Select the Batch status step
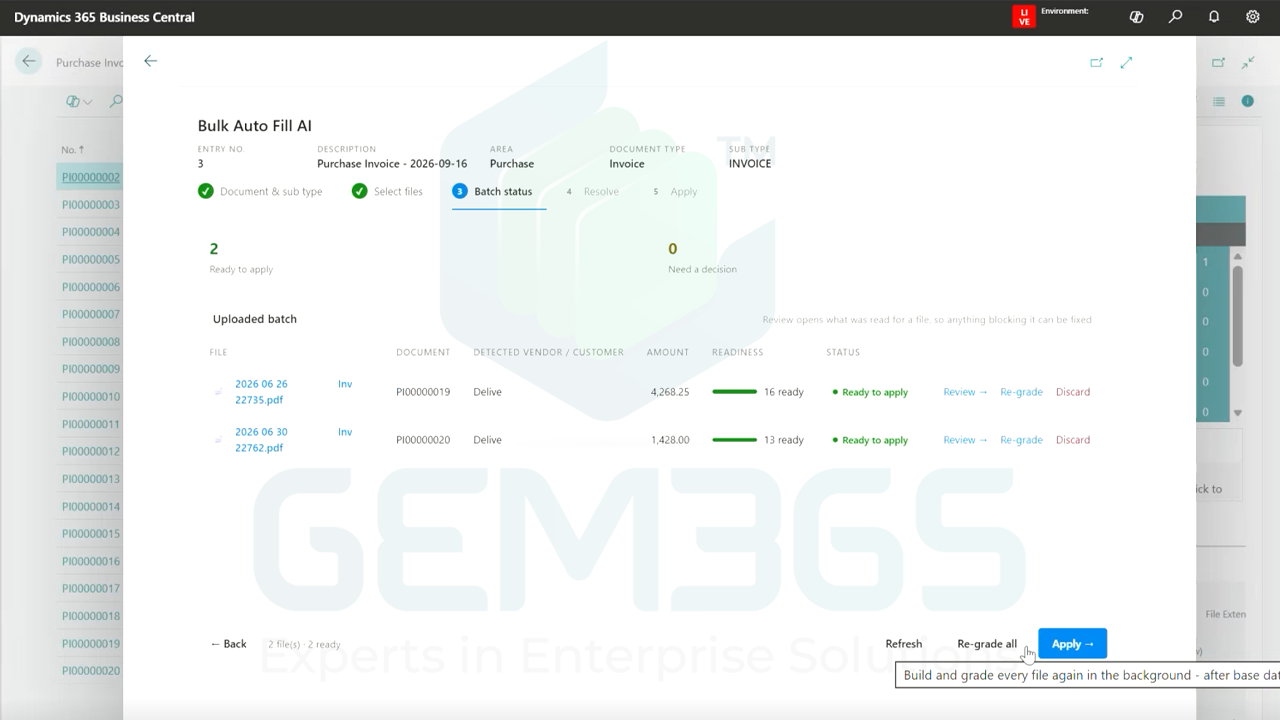This screenshot has height=720, width=1280. (493, 191)
